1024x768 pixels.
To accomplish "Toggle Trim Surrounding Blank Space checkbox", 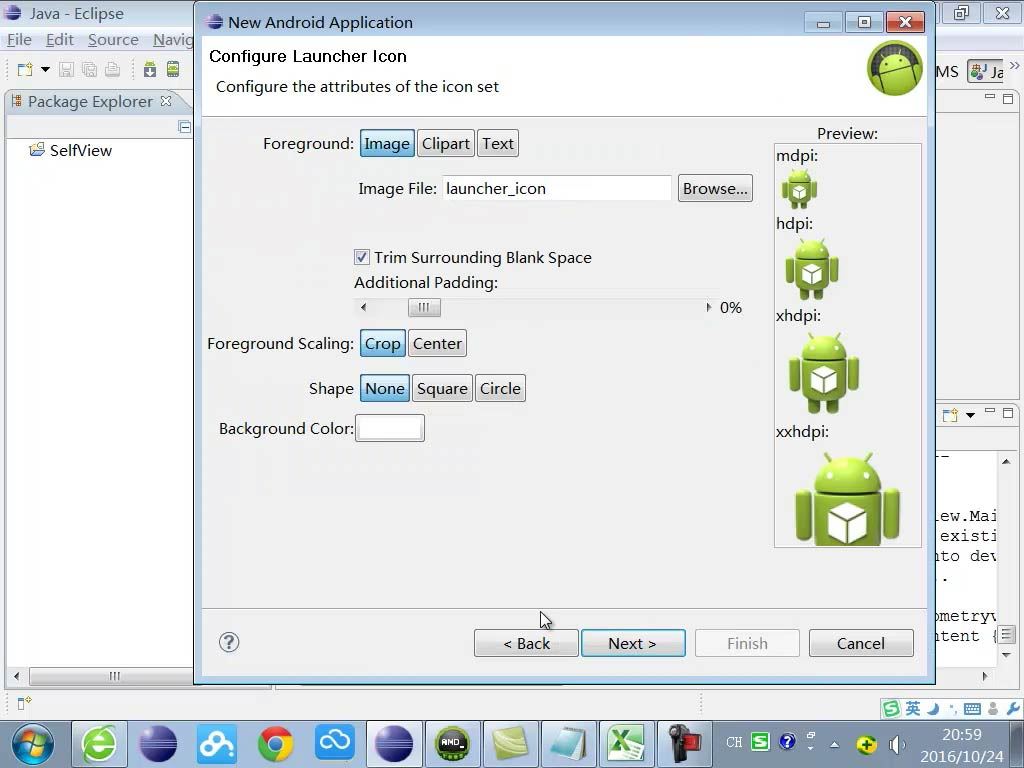I will [x=362, y=257].
